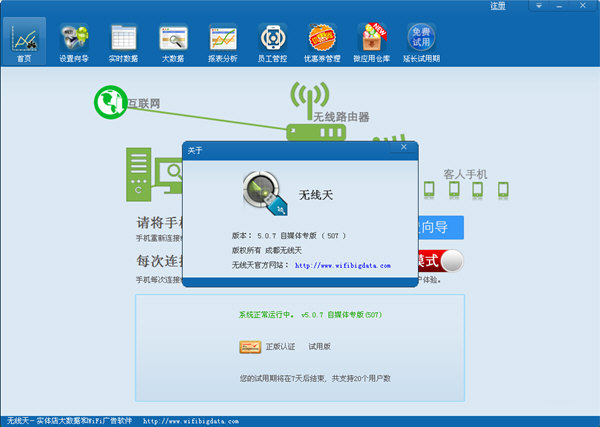600x427 pixels.
Task: Click the 注册 register link in title bar
Action: coord(497,6)
